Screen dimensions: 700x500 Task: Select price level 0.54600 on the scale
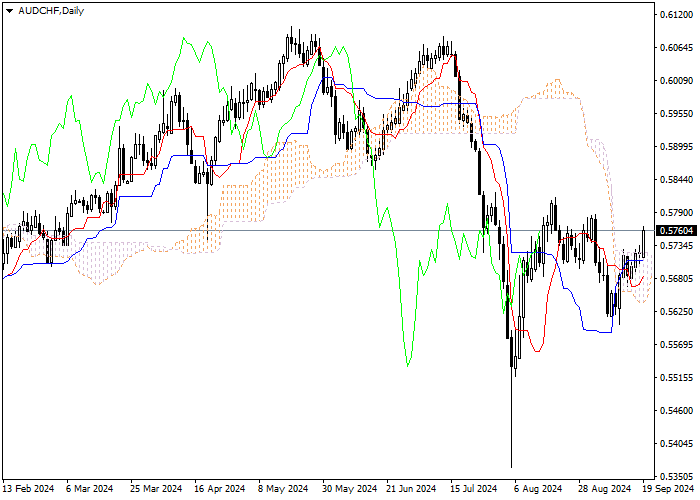click(x=677, y=411)
